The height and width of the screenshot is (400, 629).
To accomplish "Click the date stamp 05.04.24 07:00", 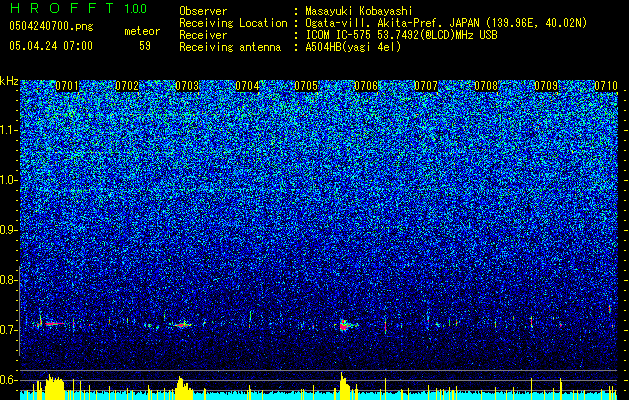I will (51, 46).
